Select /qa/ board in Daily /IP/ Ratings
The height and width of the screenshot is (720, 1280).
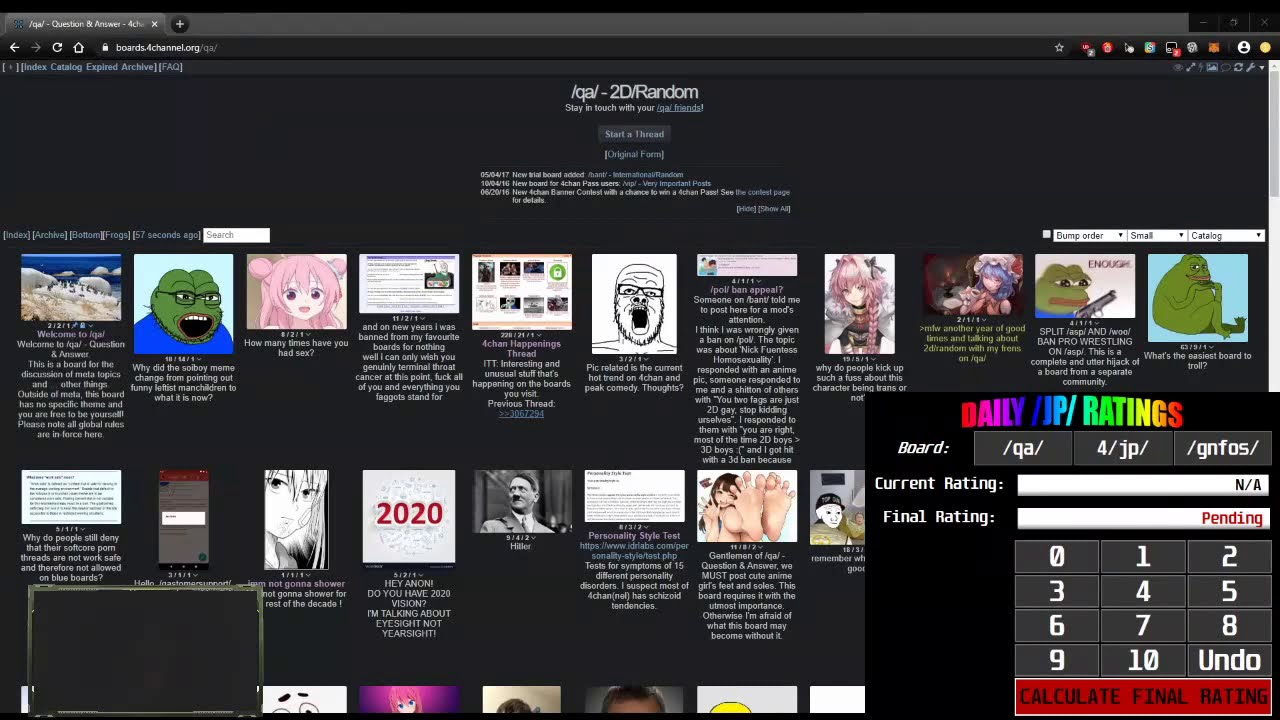click(x=1022, y=448)
